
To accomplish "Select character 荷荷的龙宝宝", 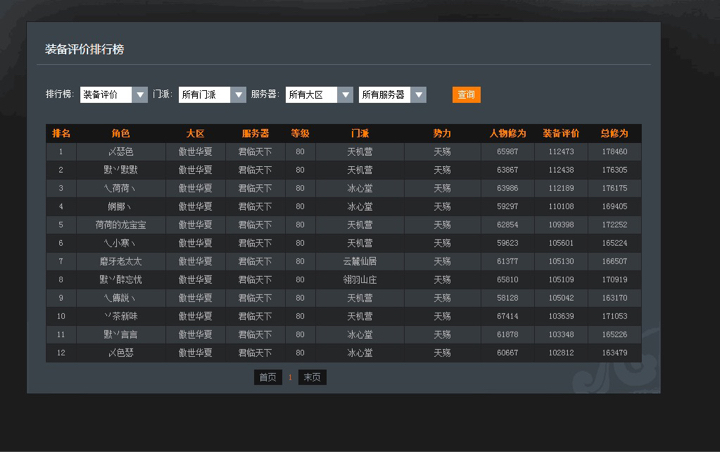I will [x=121, y=225].
